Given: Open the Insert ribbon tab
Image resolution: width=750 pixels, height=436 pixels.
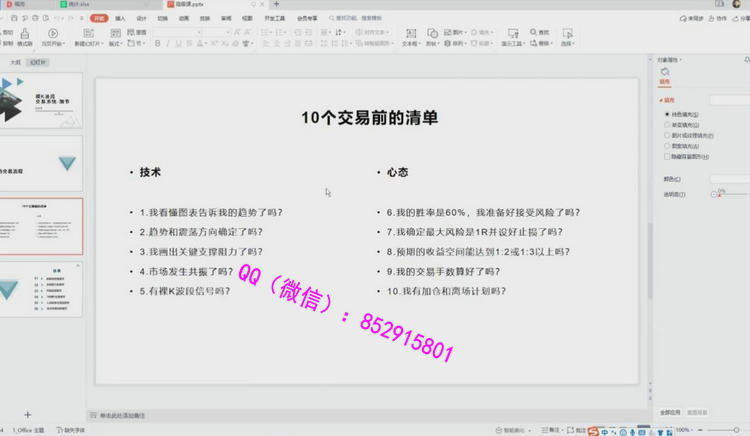Looking at the screenshot, I should (119, 18).
